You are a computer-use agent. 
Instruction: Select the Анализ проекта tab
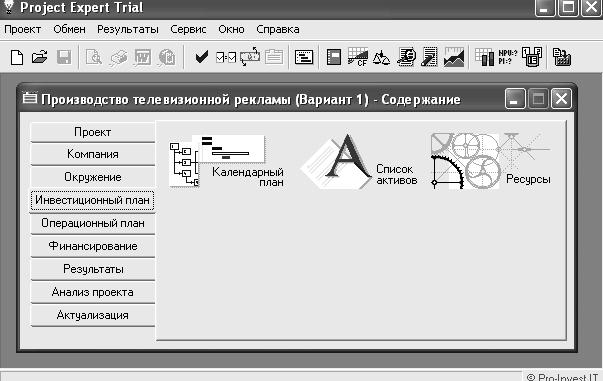[92, 292]
